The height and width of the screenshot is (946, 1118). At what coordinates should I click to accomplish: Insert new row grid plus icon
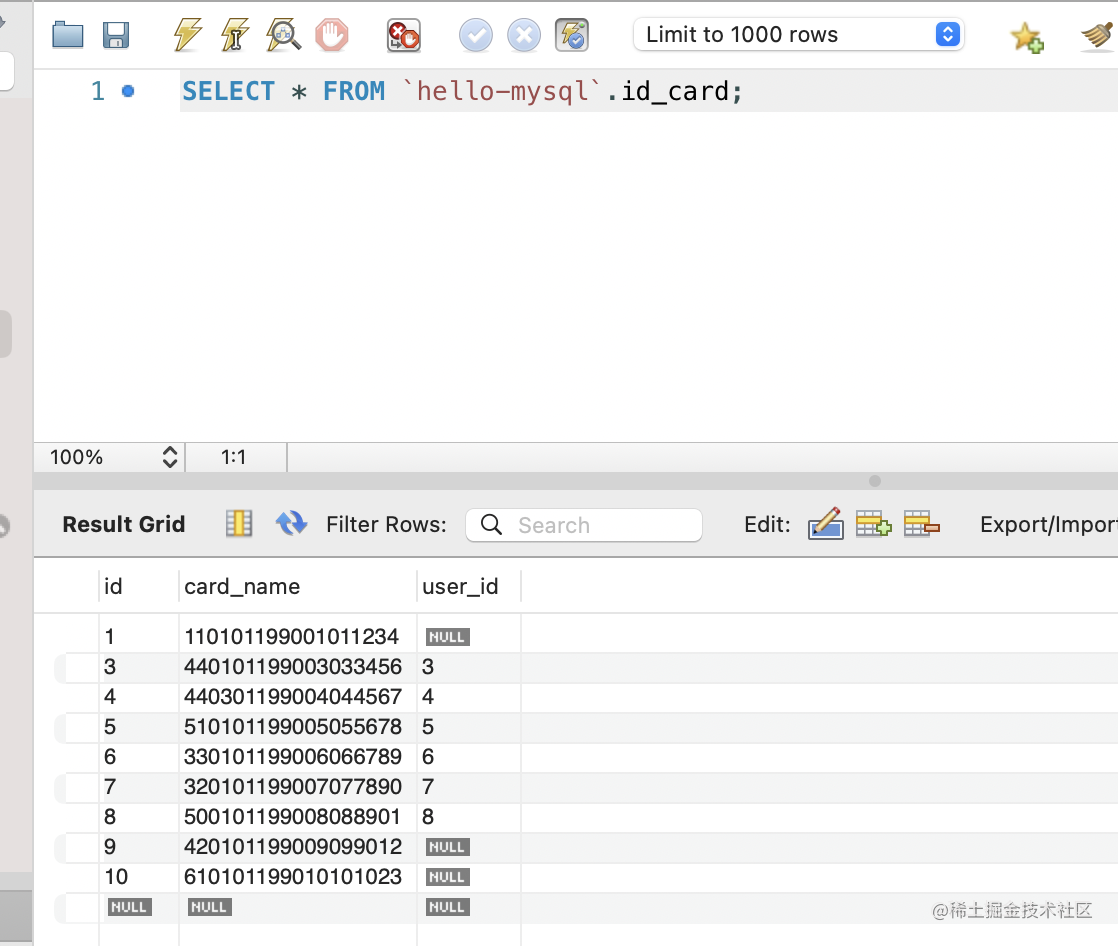(x=873, y=524)
